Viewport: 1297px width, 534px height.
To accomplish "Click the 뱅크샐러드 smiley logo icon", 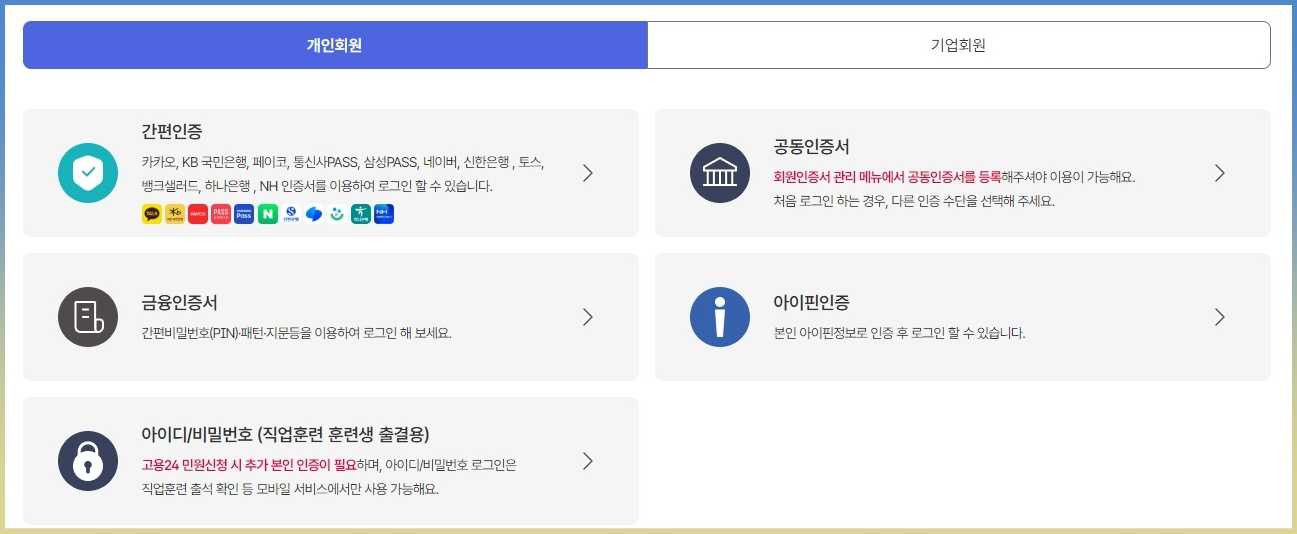I will (x=337, y=214).
